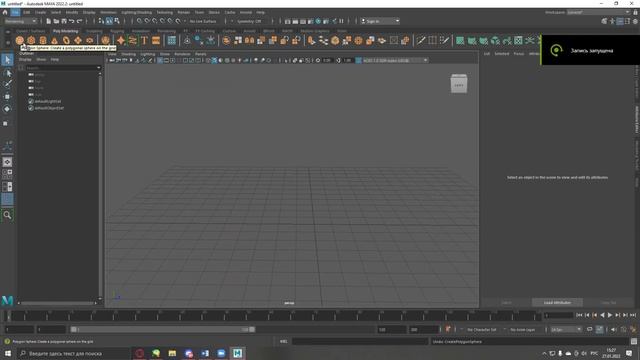Create a polygon cylinder from the shelf
The width and height of the screenshot is (640, 360).
pos(43,40)
